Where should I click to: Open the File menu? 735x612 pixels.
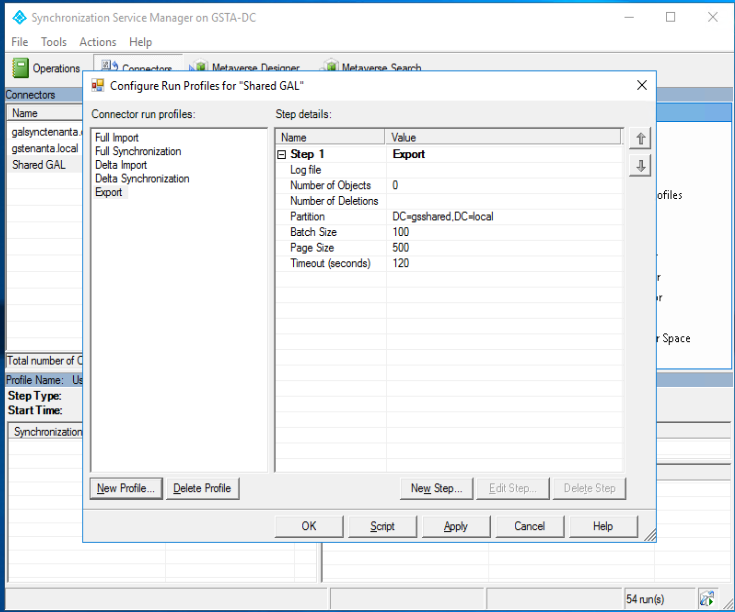point(20,42)
